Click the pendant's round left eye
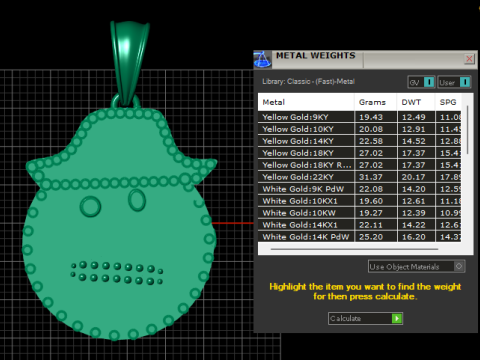Screen dimensions: 480x360 click(x=90, y=207)
